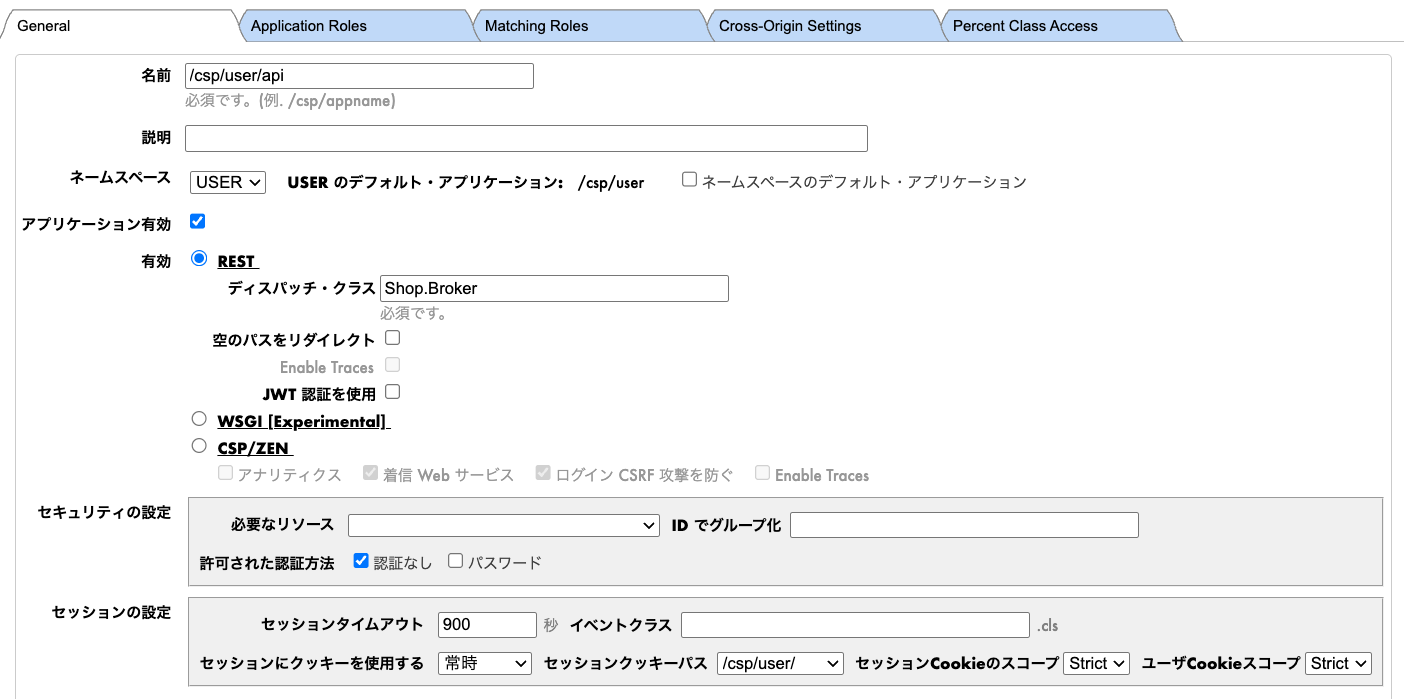Select the REST radio button

[198, 259]
